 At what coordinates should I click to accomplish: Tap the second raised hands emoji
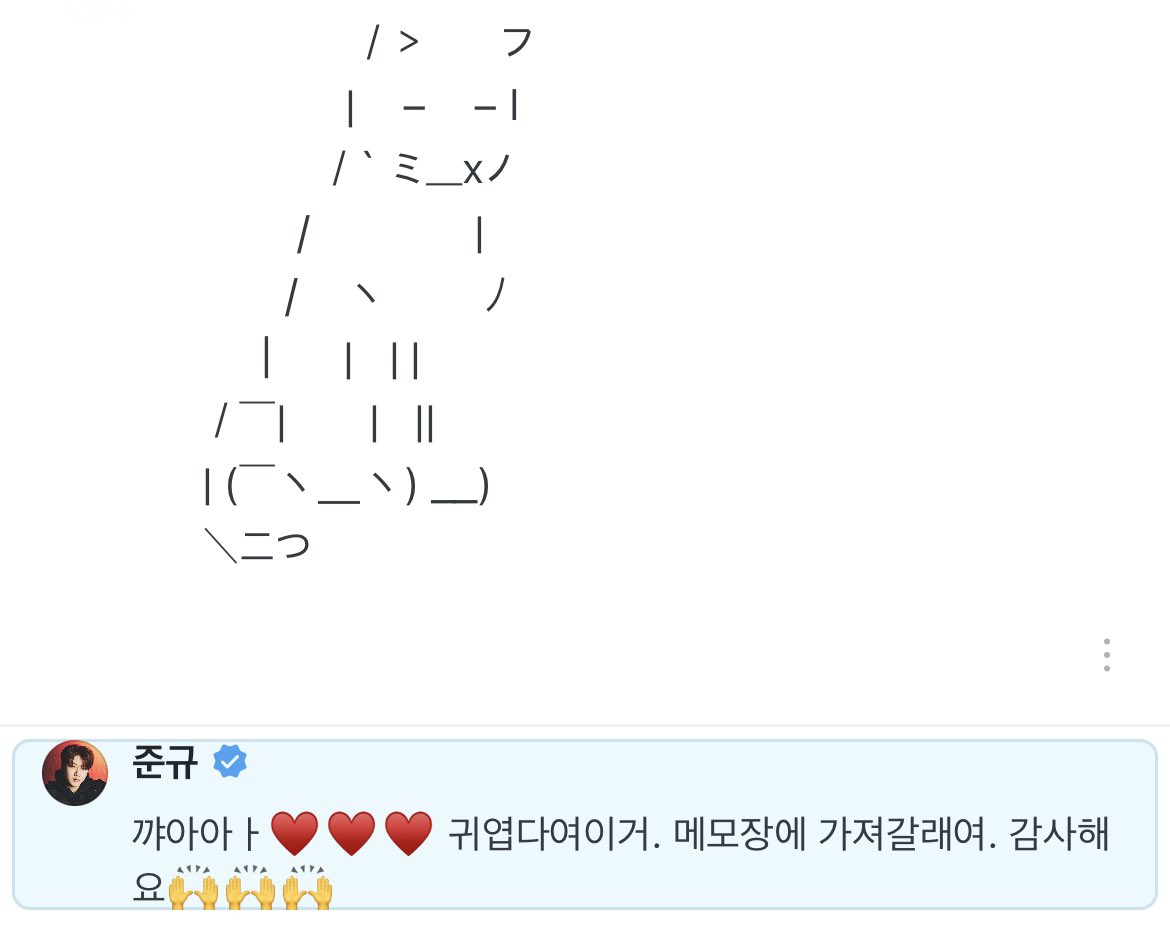(250, 887)
